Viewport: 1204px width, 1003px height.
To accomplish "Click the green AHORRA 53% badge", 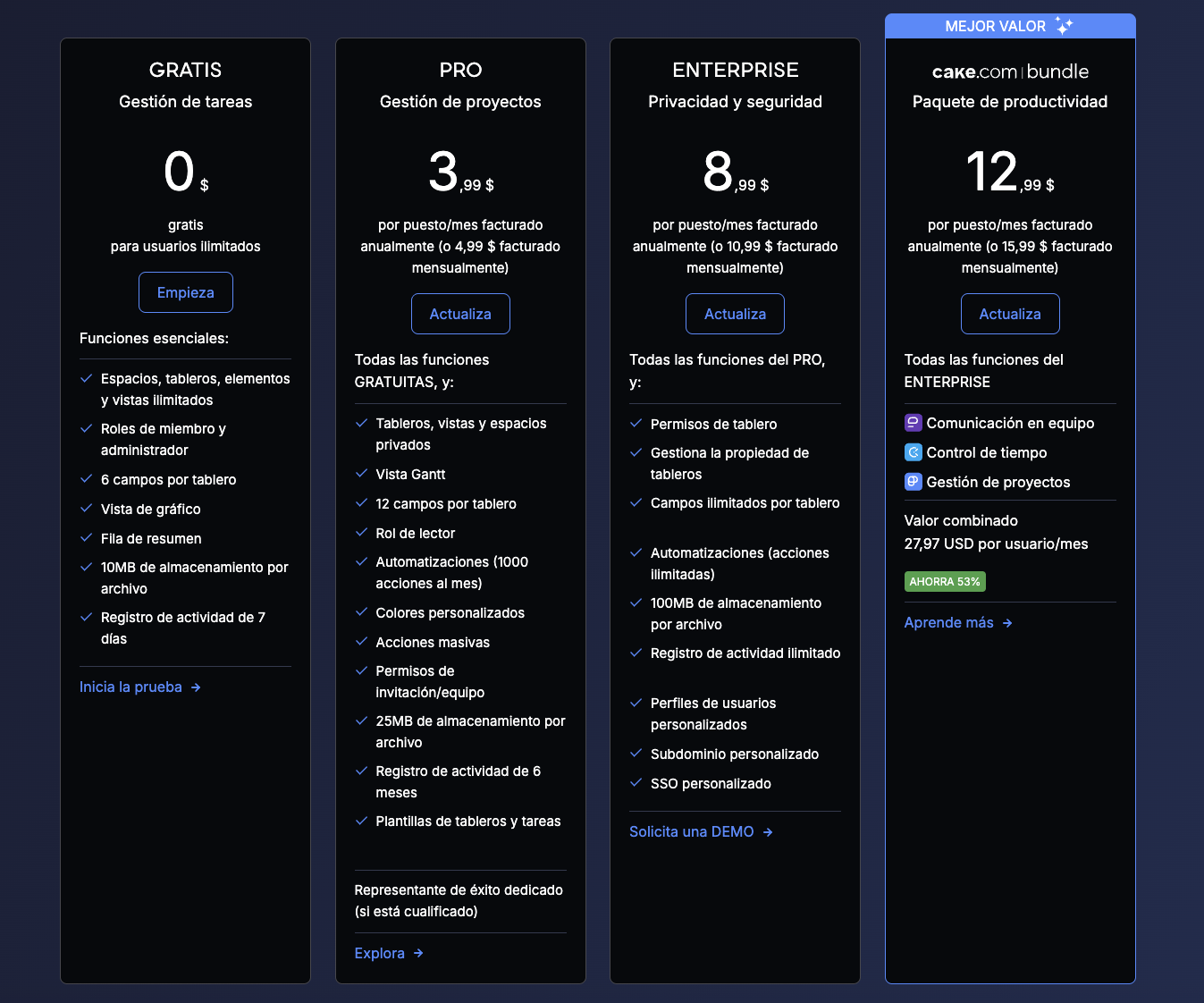I will (945, 582).
